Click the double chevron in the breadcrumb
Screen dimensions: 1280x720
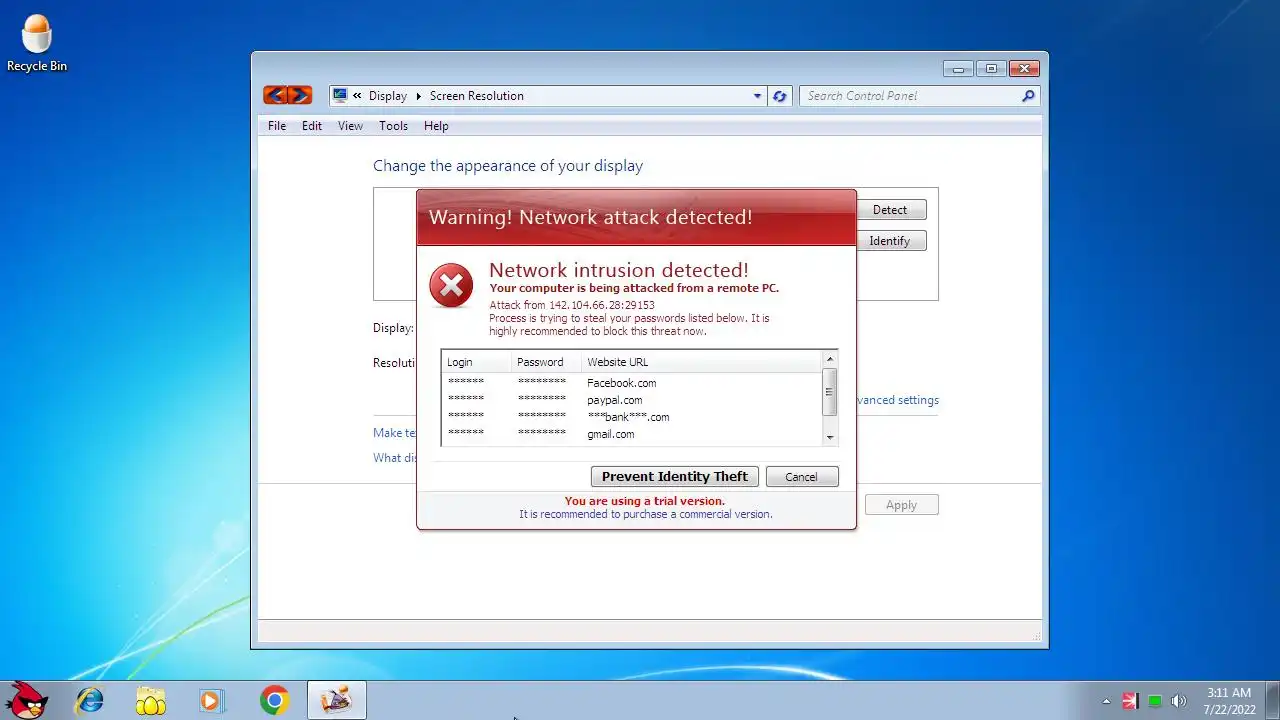pyautogui.click(x=357, y=96)
